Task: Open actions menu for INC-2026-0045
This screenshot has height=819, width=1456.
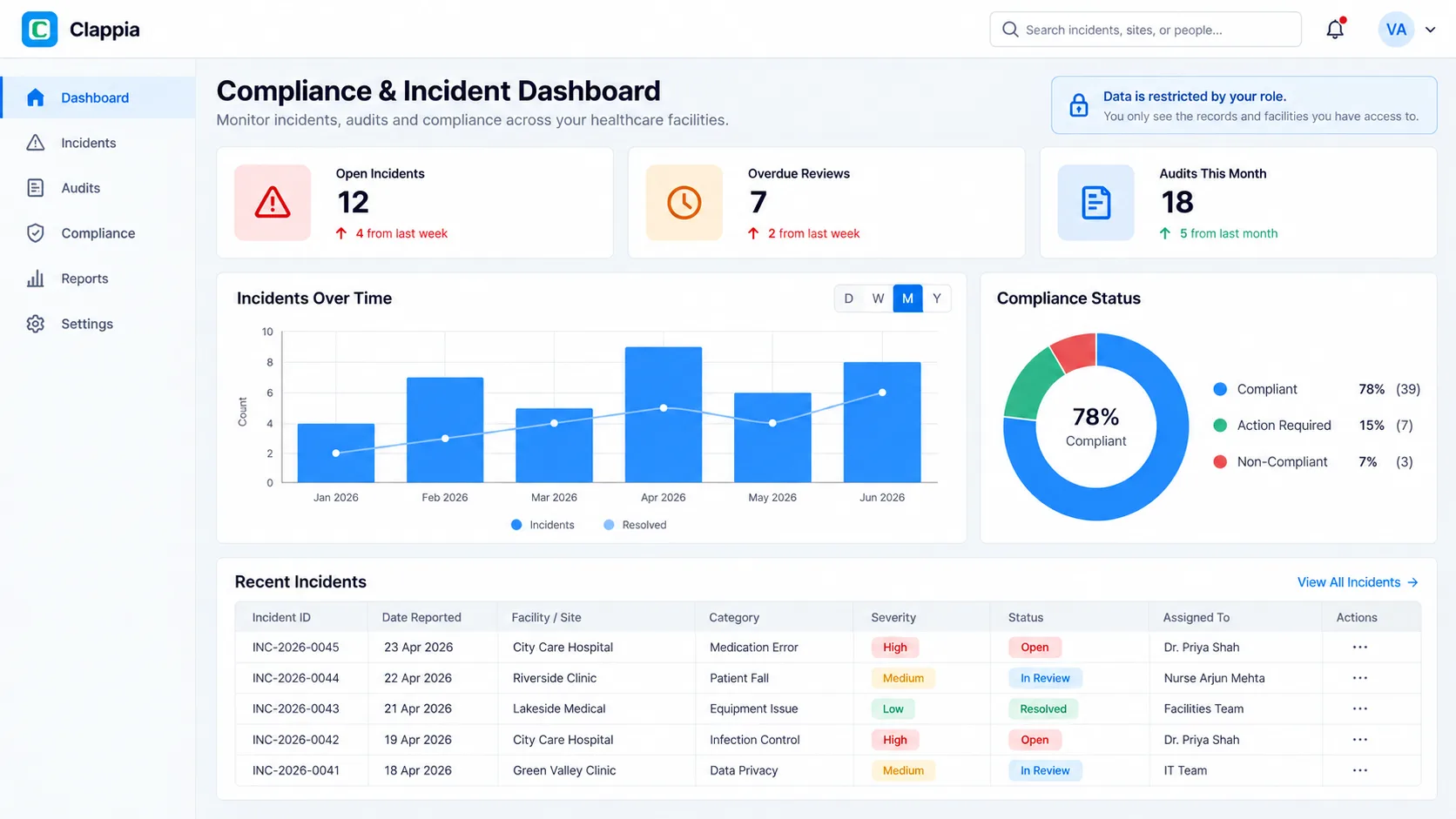Action: [x=1360, y=648]
